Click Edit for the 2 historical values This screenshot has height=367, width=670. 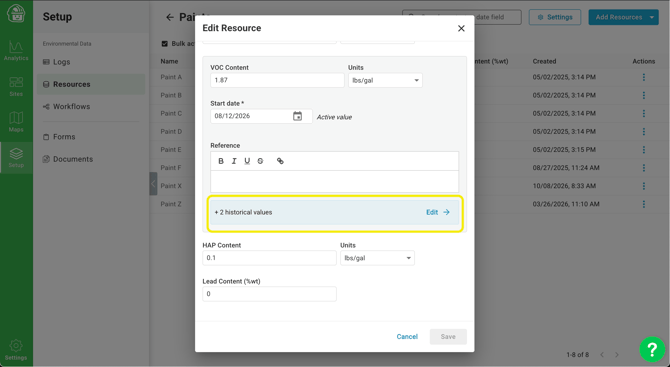click(x=438, y=212)
